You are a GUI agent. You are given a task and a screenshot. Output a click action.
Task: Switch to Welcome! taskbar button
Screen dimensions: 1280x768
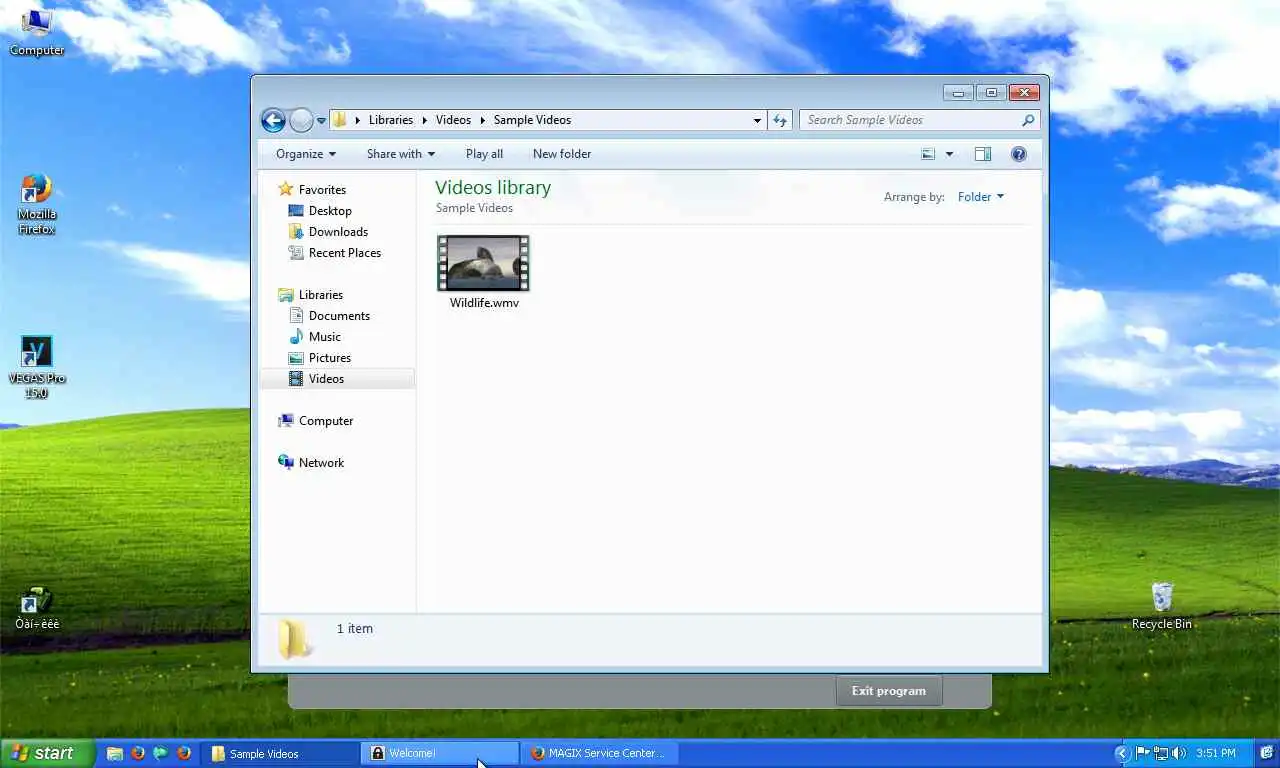pos(440,754)
